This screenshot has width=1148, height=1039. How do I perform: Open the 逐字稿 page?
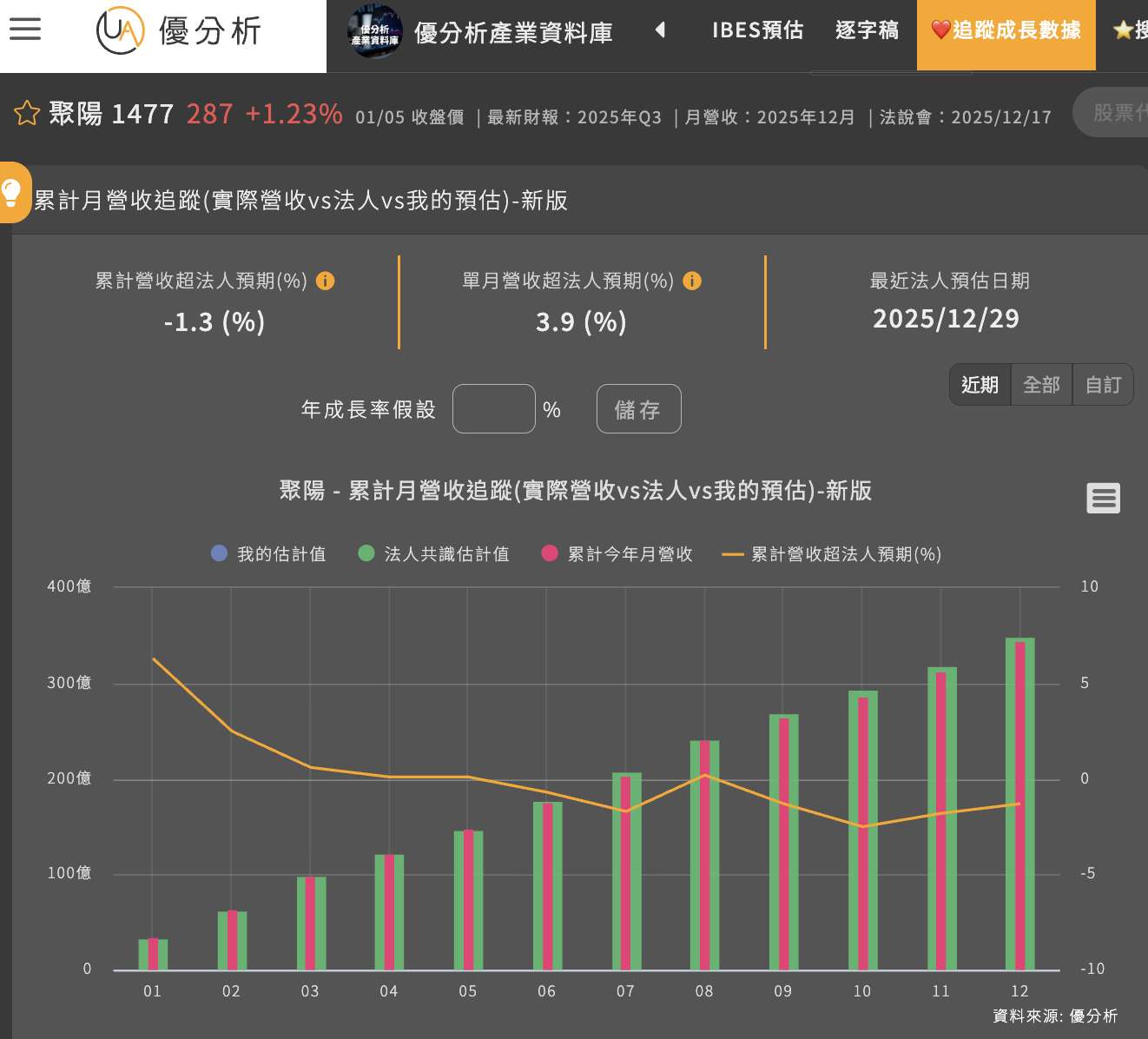pyautogui.click(x=866, y=30)
